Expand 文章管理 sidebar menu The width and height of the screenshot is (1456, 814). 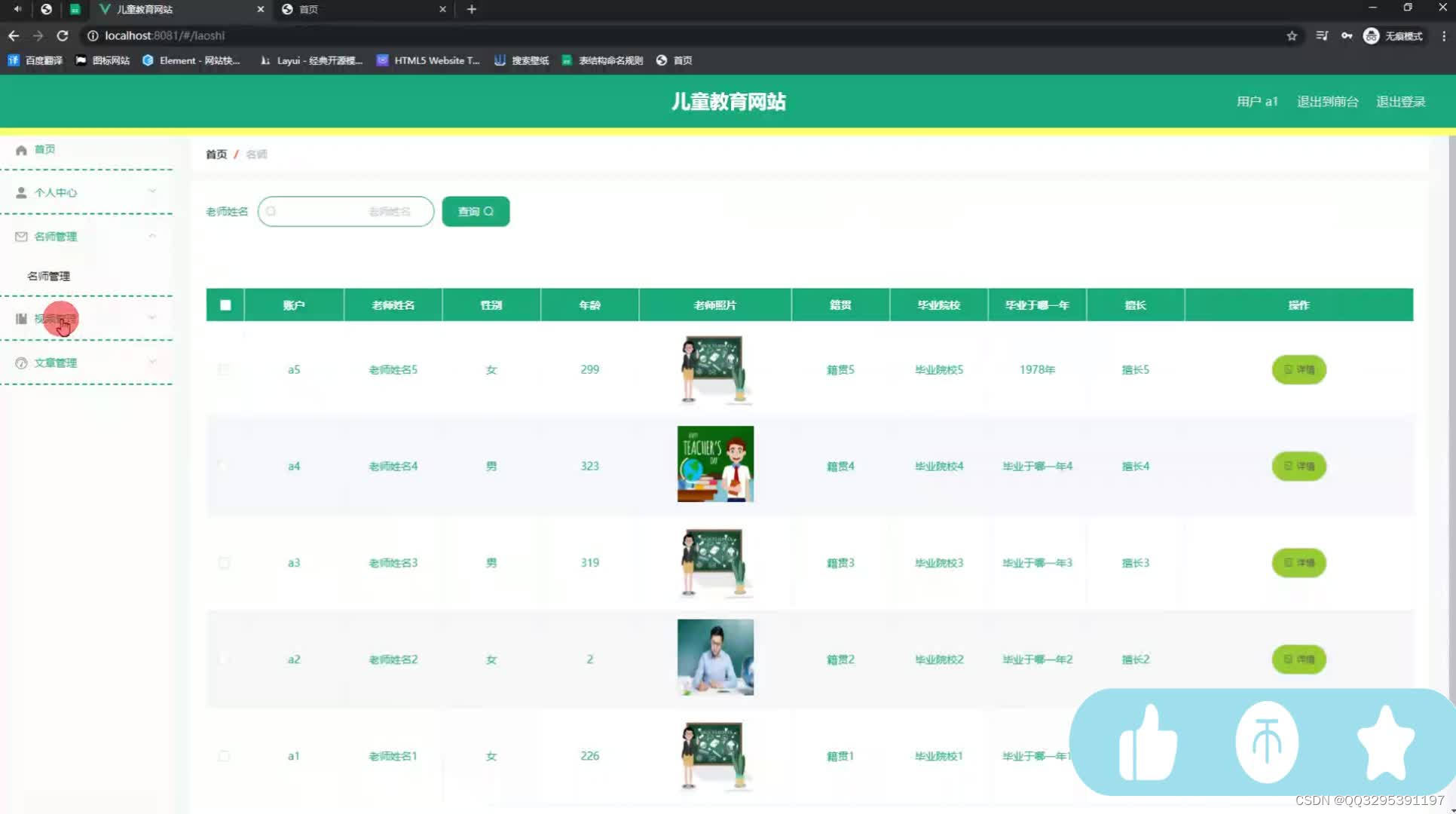point(87,363)
